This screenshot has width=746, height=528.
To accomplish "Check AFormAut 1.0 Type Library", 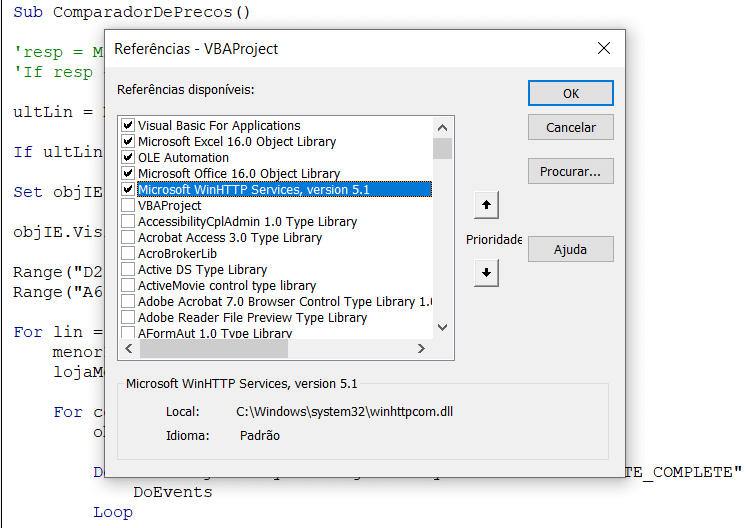I will tap(128, 332).
